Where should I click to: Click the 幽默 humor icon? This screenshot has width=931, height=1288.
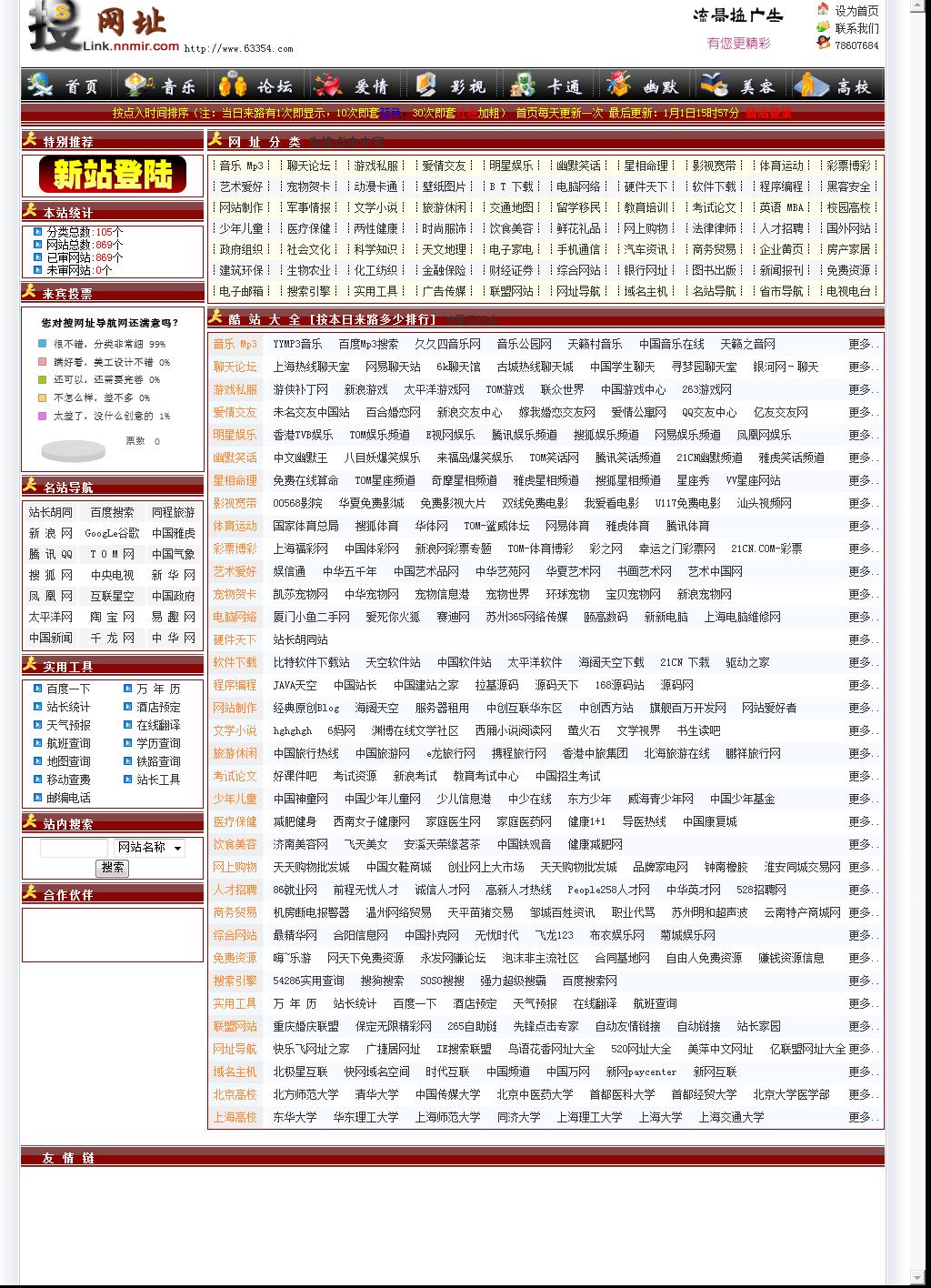point(619,85)
